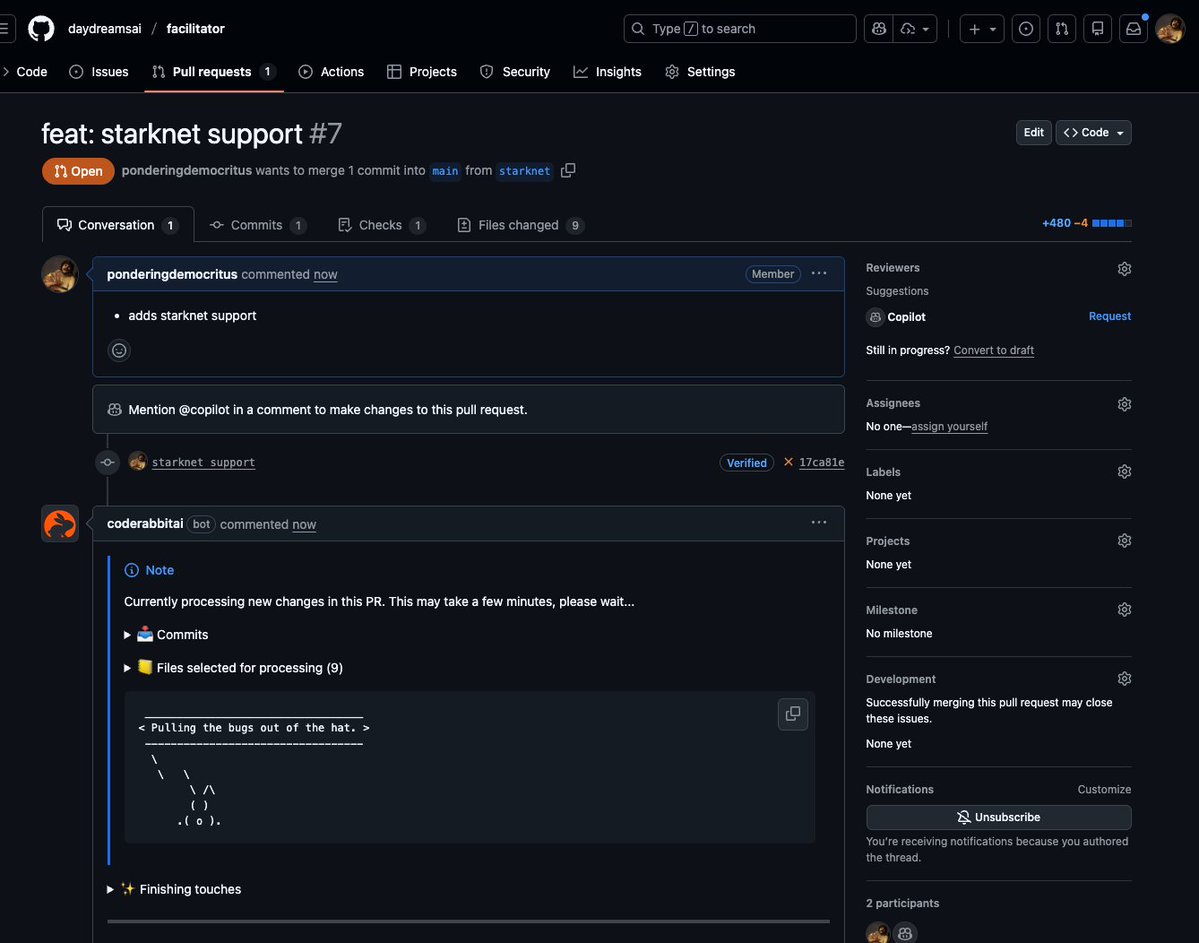This screenshot has width=1199, height=943.
Task: Click assign yourself link
Action: coord(949,427)
